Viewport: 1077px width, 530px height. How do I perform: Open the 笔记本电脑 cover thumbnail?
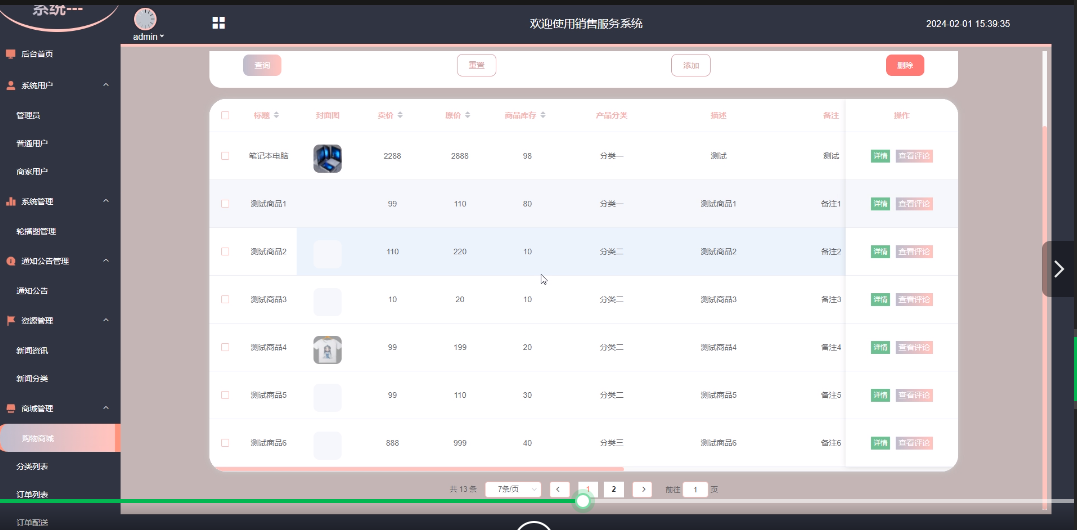pos(328,158)
